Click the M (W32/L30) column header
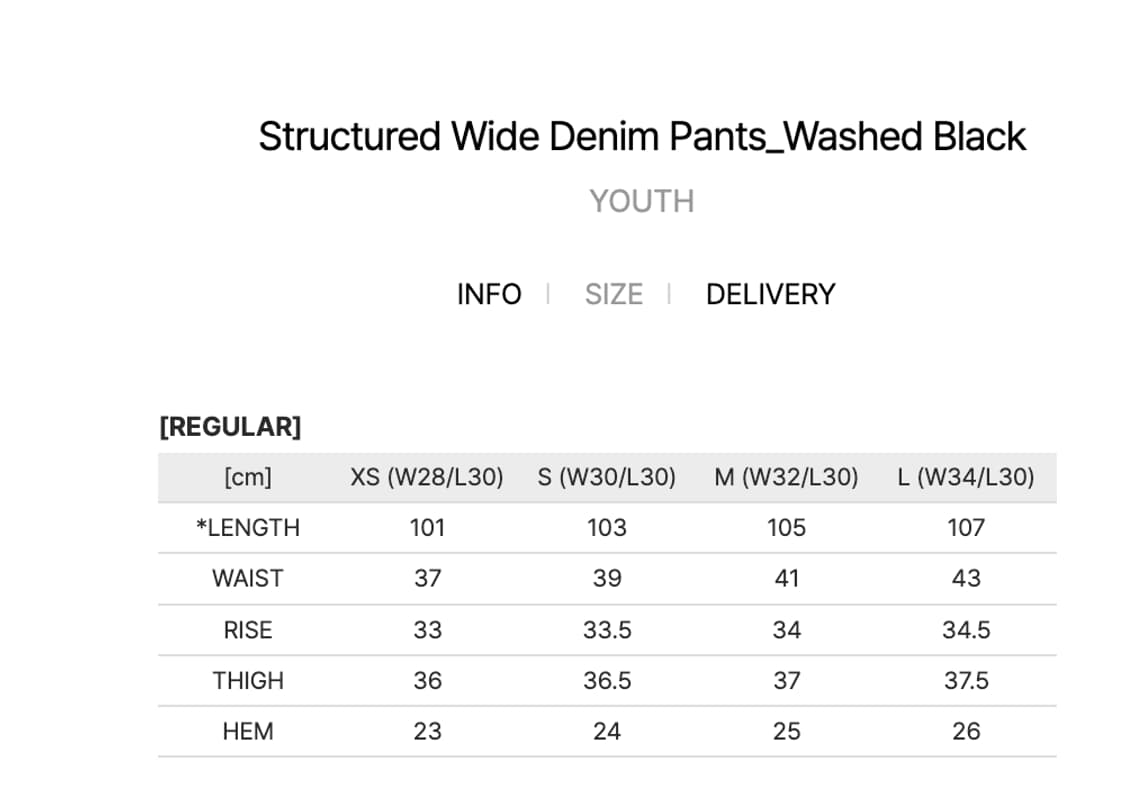 (x=786, y=477)
